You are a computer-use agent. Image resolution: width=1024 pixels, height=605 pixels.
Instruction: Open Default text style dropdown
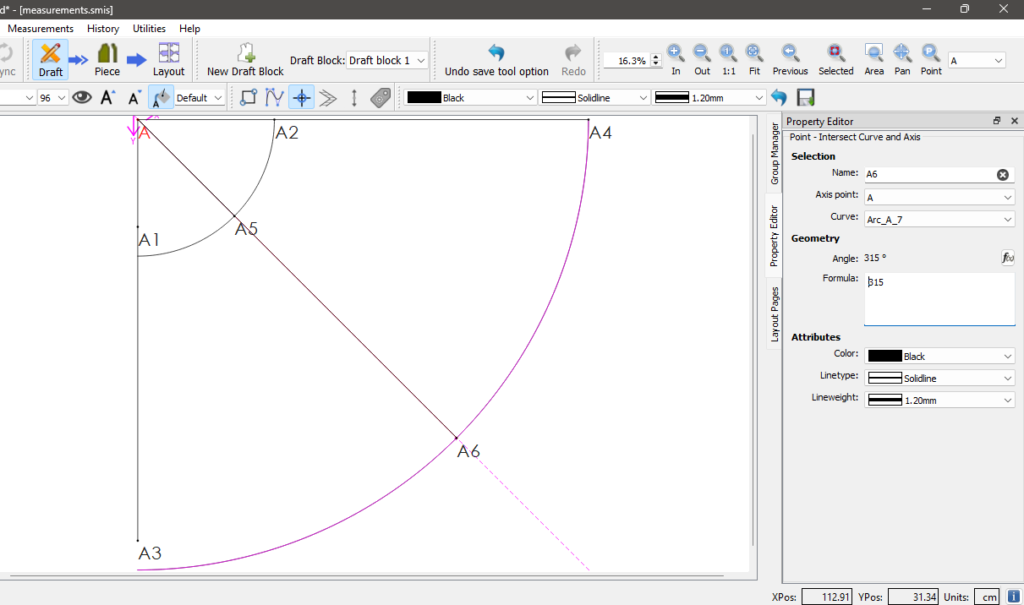pyautogui.click(x=199, y=97)
